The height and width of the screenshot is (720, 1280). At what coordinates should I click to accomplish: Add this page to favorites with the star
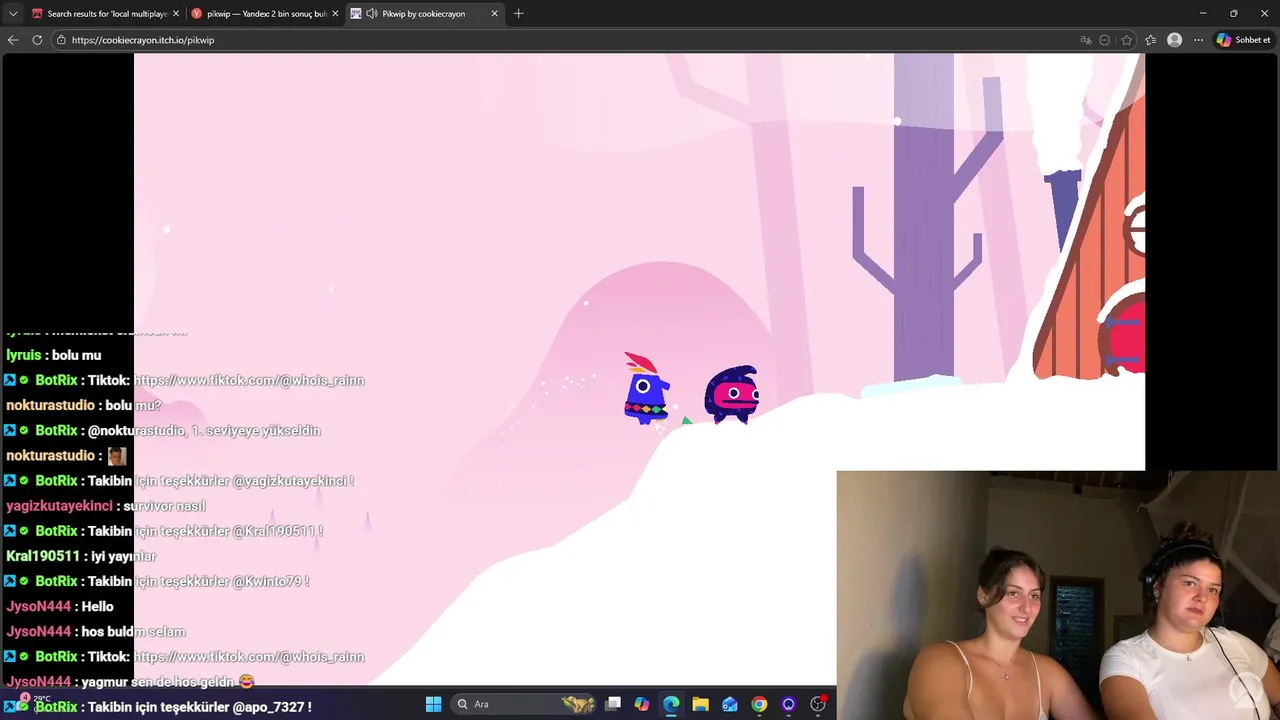pos(1127,40)
